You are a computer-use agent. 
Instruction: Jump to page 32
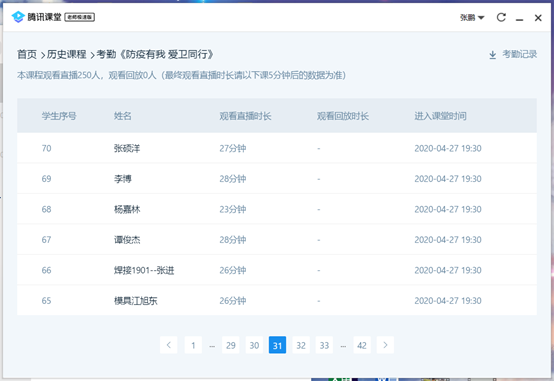pos(301,345)
